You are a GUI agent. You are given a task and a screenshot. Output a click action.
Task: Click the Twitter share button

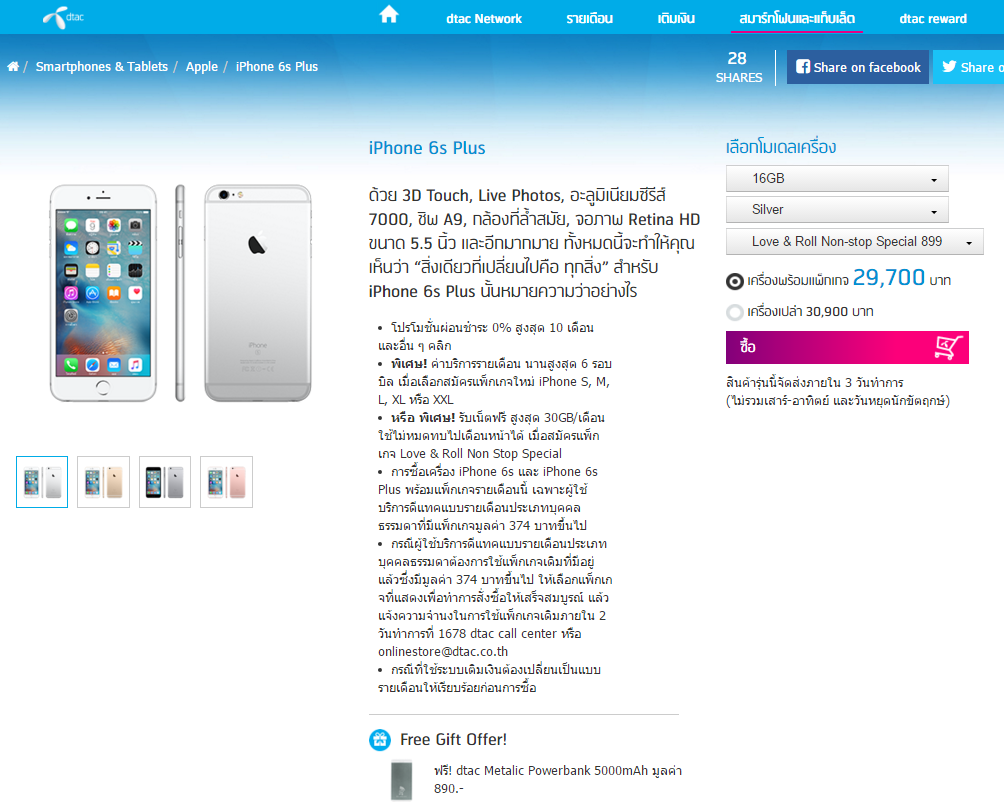click(968, 67)
